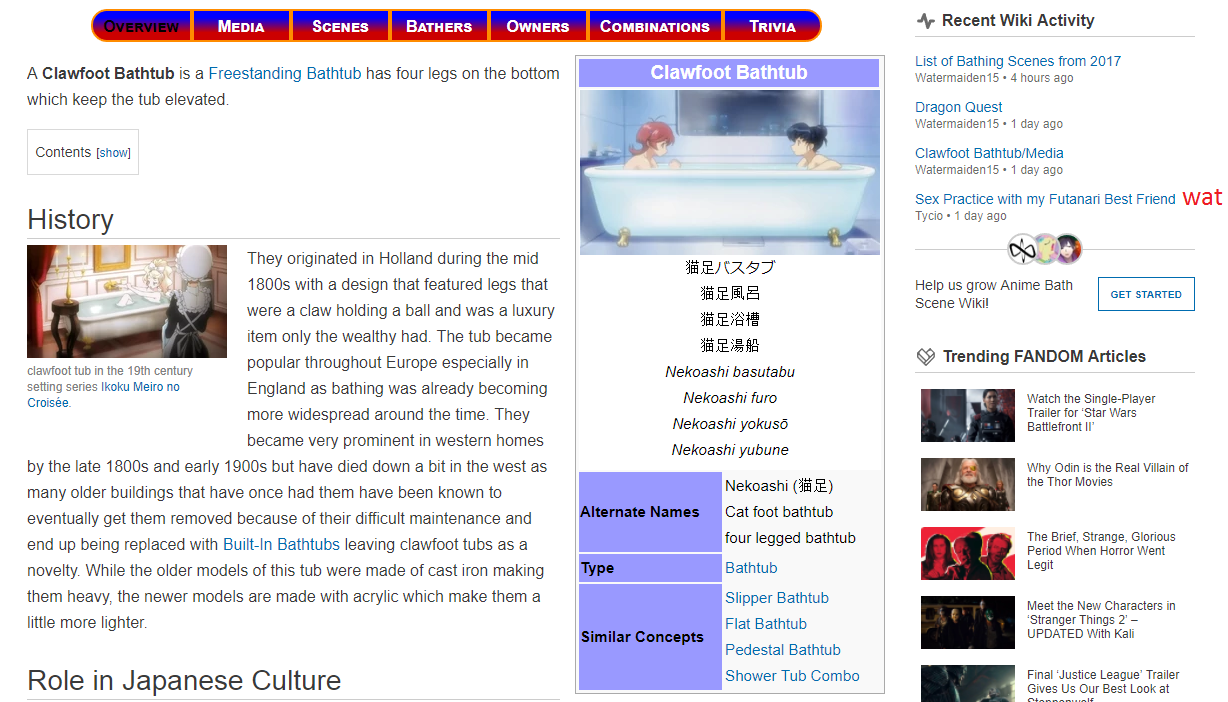Click the Trending FANDOM Articles heart icon

pyautogui.click(x=925, y=356)
